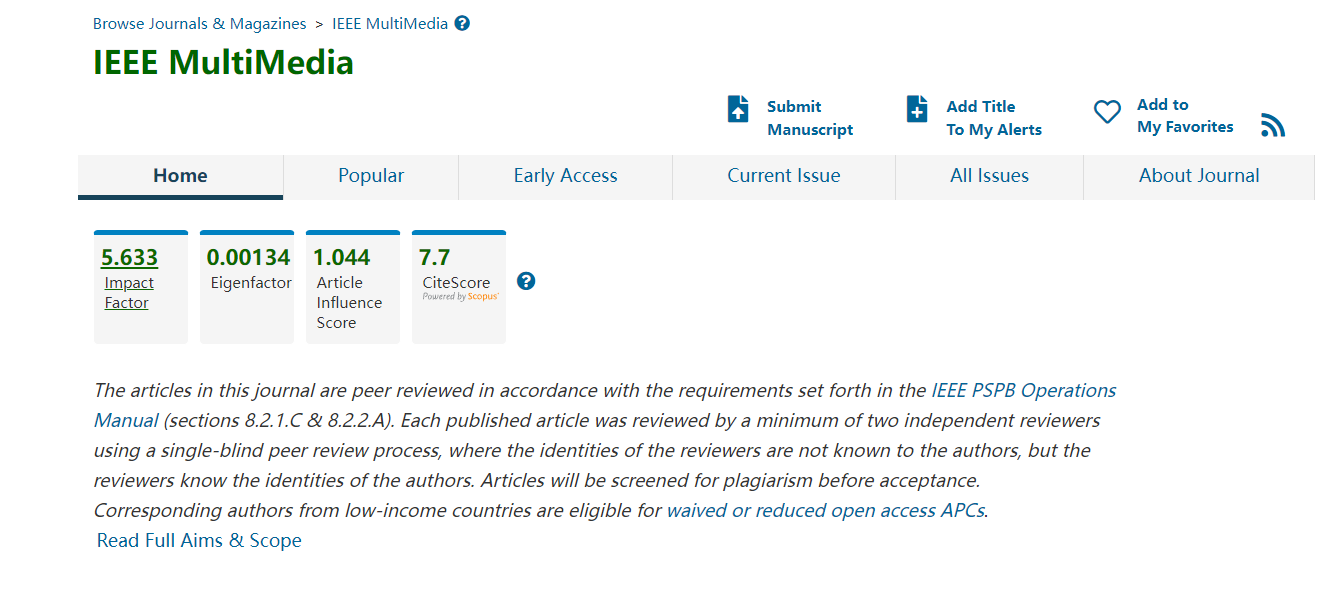Click Add Title To My Alerts text
The width and height of the screenshot is (1334, 592).
[x=994, y=118]
